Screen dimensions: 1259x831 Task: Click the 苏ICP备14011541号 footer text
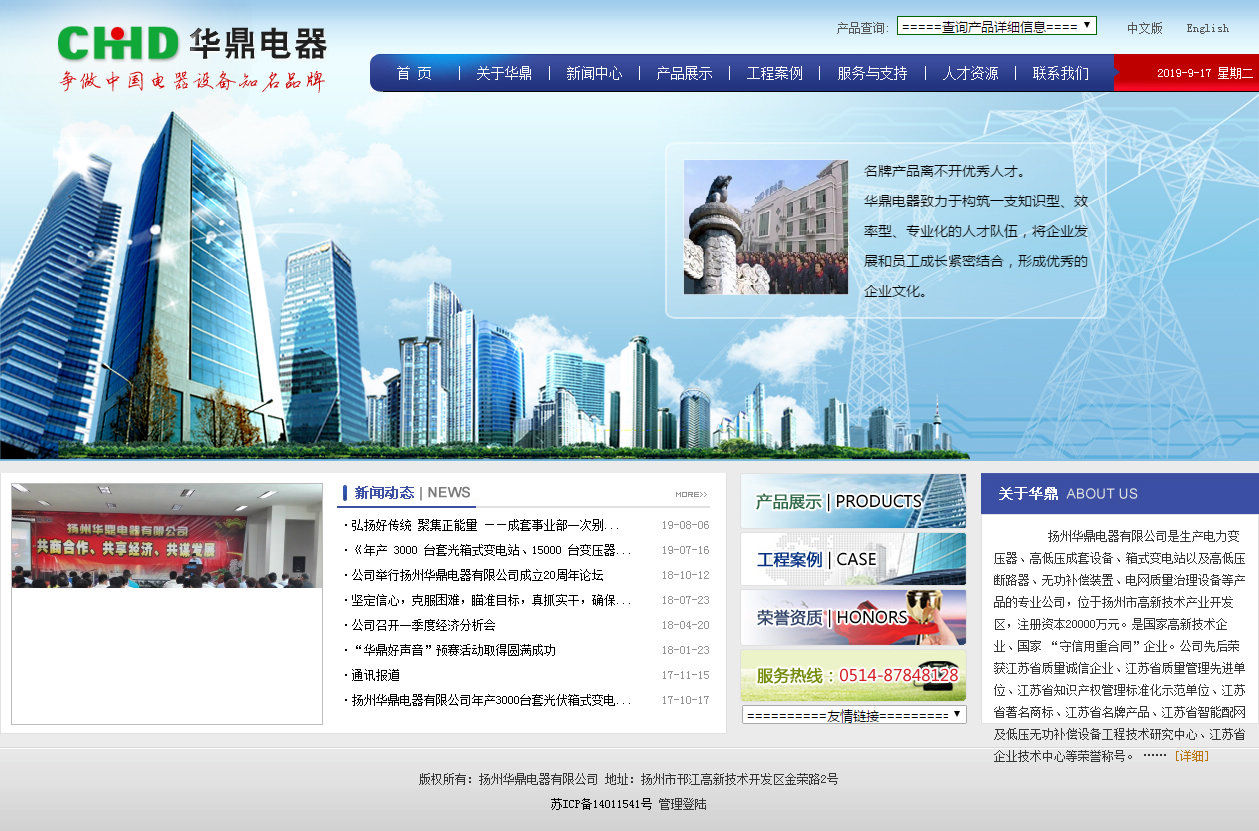tap(601, 804)
